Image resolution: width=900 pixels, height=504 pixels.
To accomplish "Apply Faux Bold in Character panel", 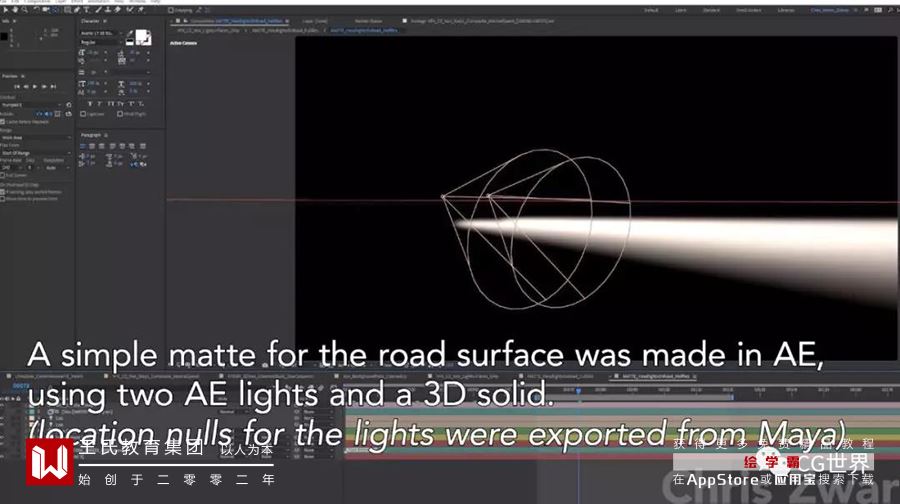I will pos(90,104).
